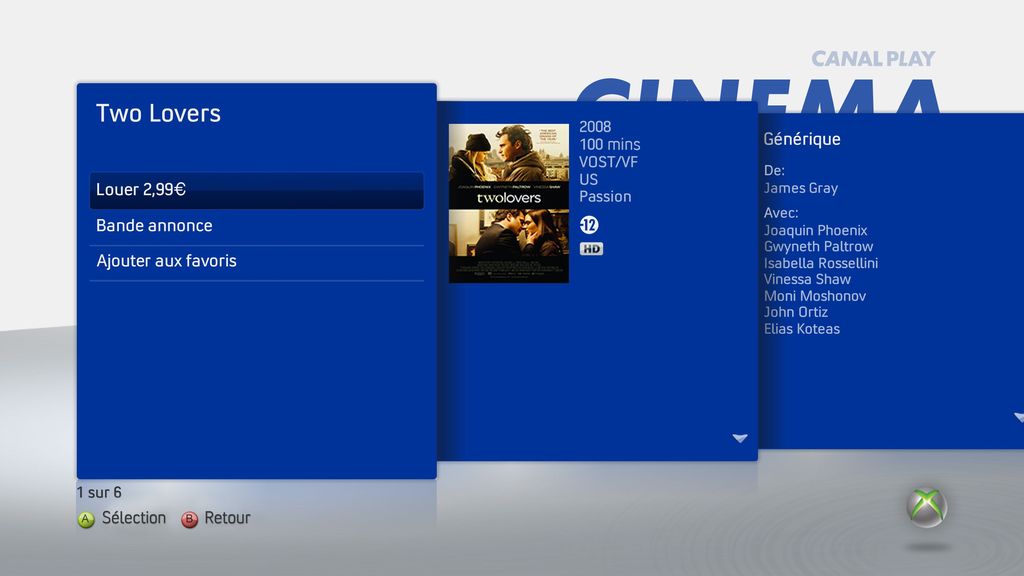Click the green A Sélection button icon
1024x576 pixels.
coord(86,519)
